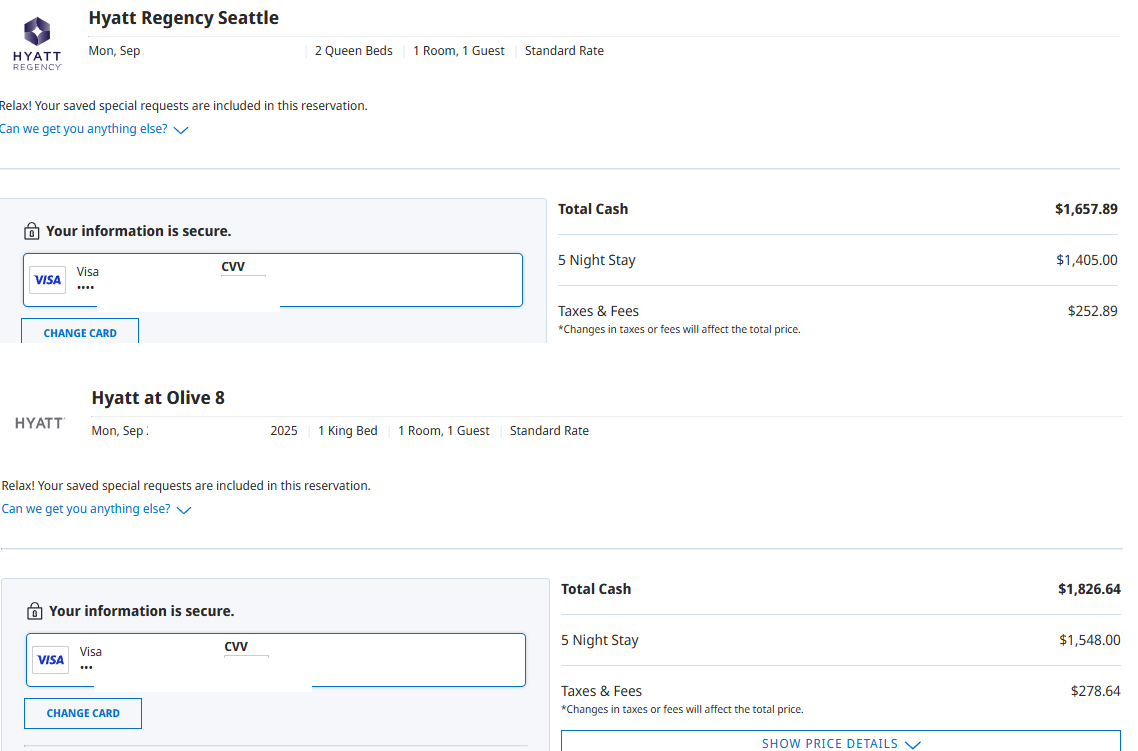Click the $278.64 taxes and fees amount
The image size is (1138, 751).
click(x=1095, y=691)
